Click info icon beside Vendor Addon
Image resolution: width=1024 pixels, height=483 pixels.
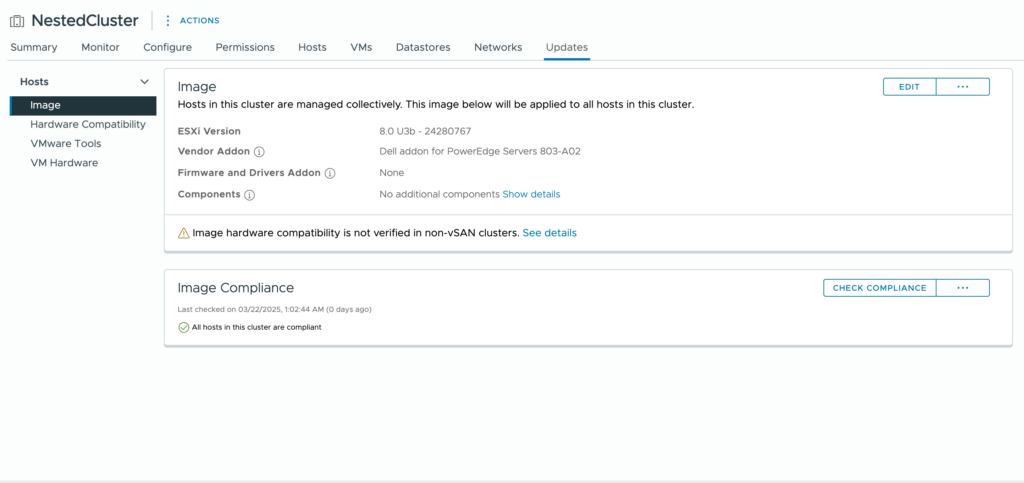coord(259,152)
